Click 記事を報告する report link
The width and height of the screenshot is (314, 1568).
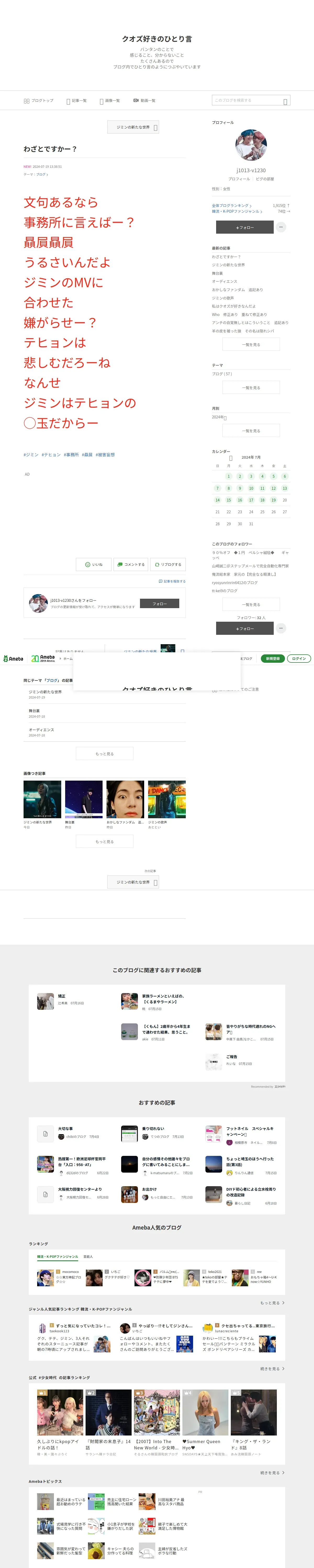tap(172, 581)
